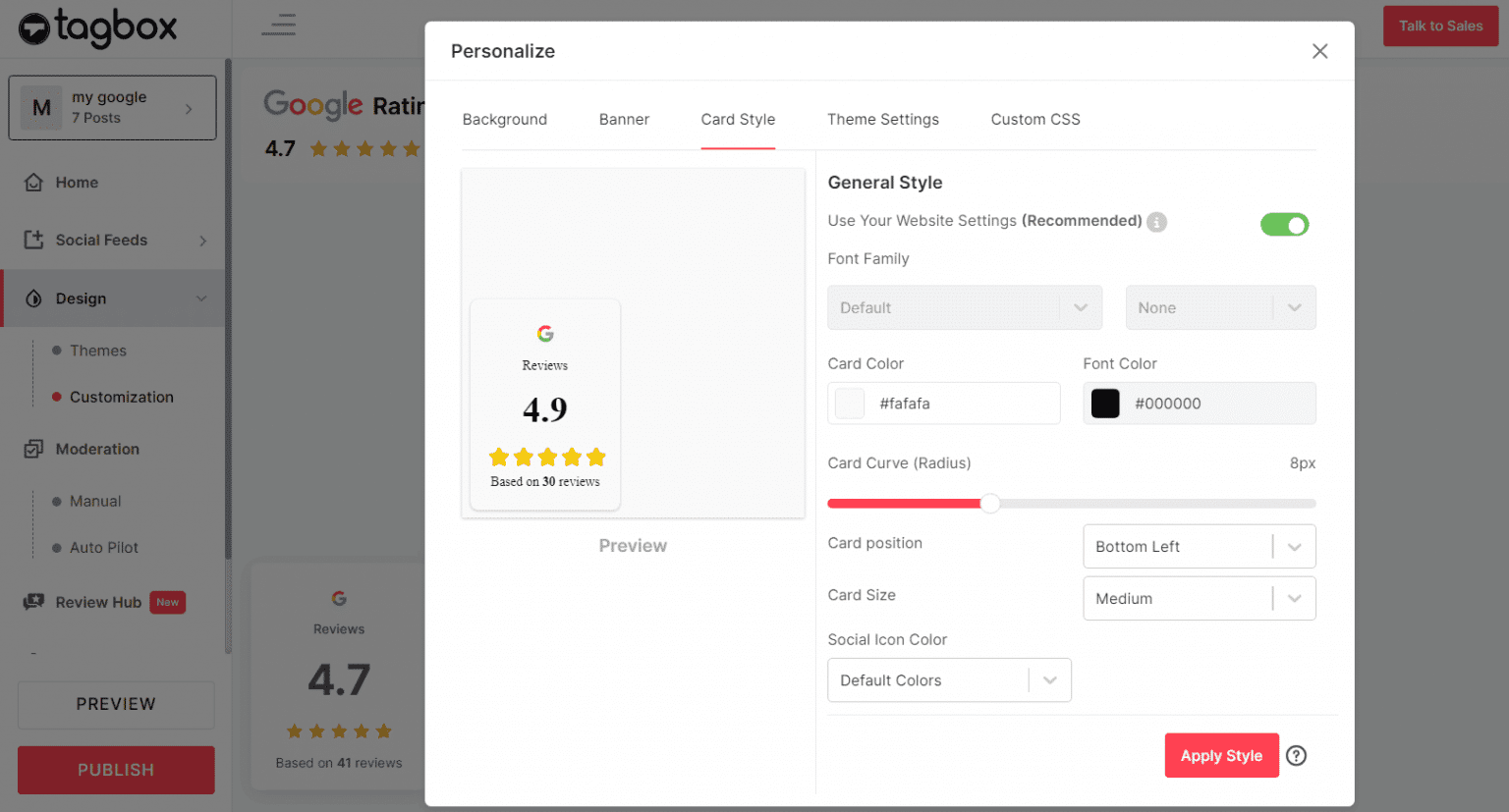Pick a new Font Color swatch

click(x=1105, y=403)
